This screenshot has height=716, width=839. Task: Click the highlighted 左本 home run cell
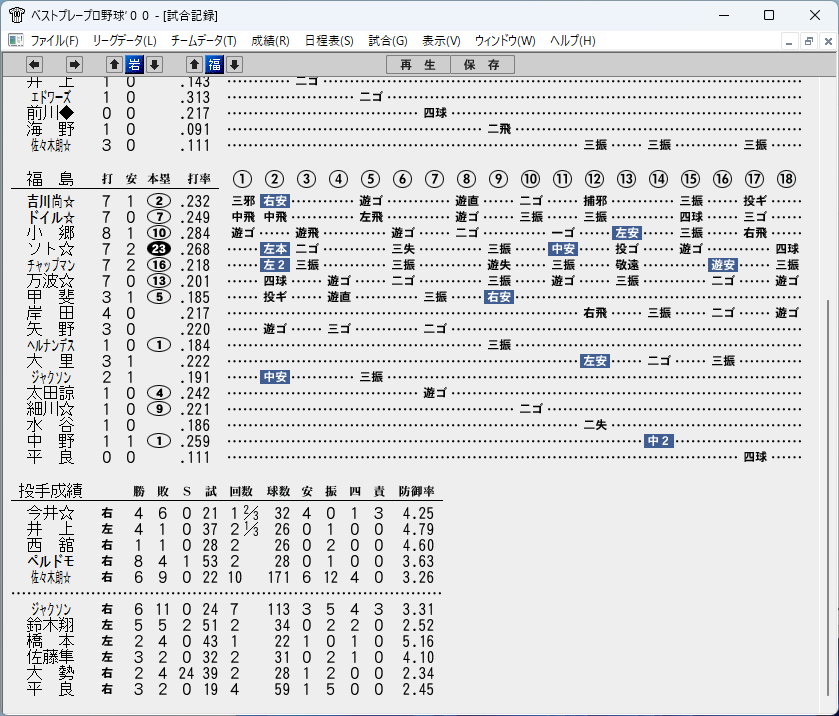tap(275, 249)
